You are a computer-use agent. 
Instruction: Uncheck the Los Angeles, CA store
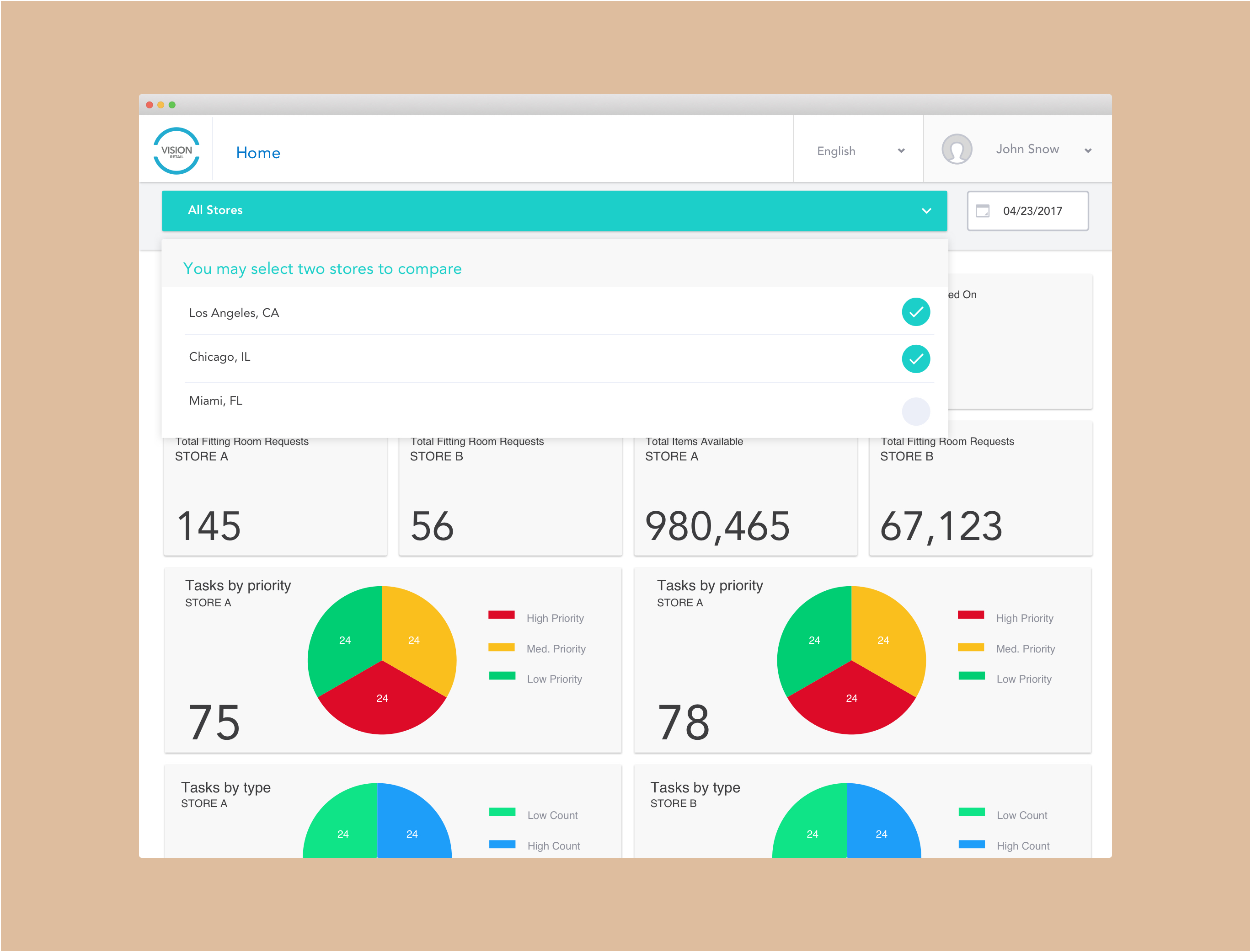(915, 312)
